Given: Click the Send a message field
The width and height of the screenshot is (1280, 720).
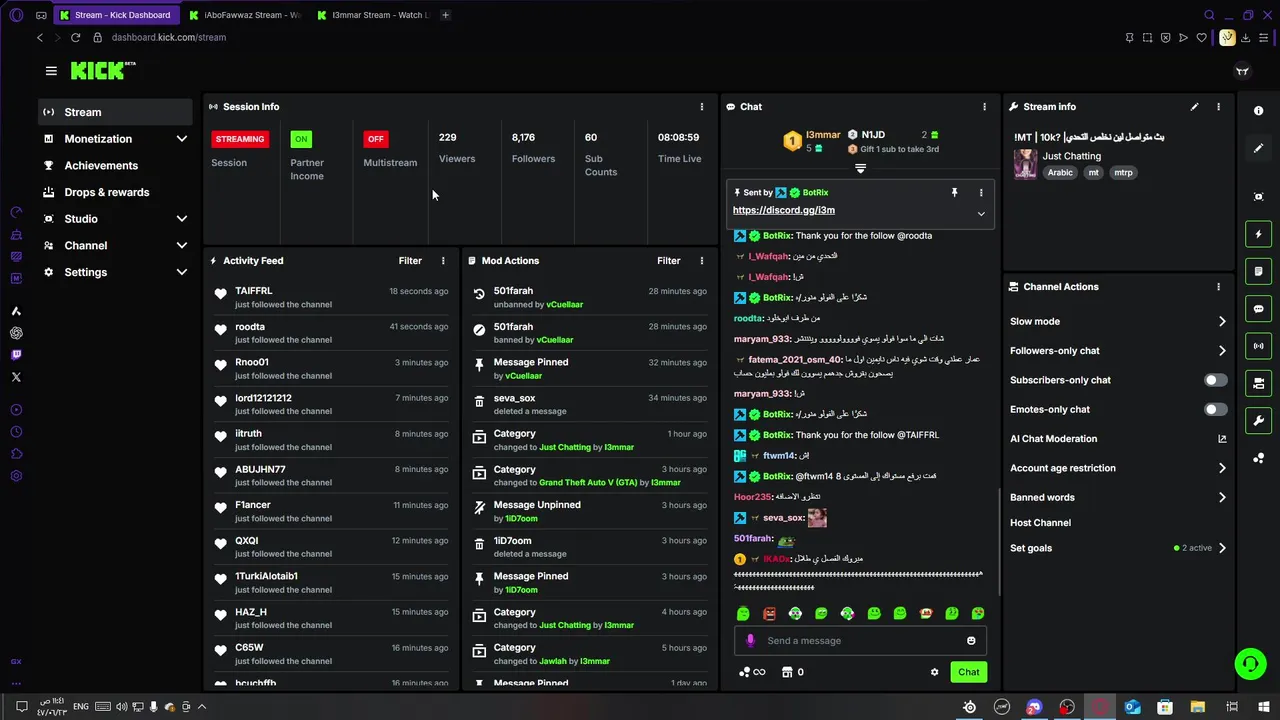Looking at the screenshot, I should click(860, 641).
